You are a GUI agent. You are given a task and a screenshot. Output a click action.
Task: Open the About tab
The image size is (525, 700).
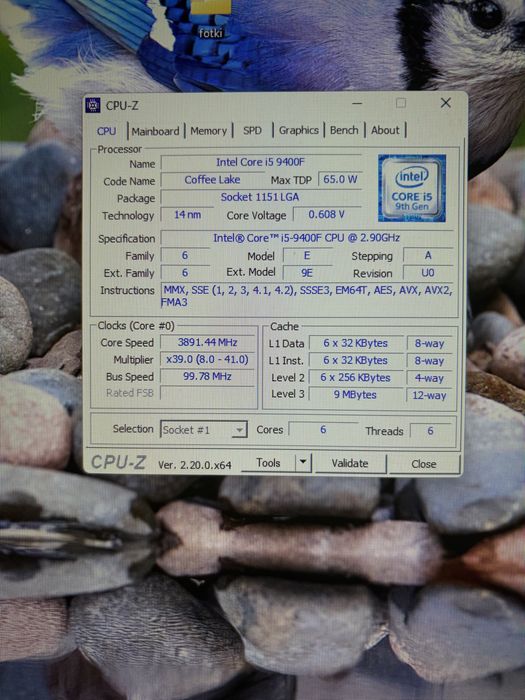pos(385,130)
